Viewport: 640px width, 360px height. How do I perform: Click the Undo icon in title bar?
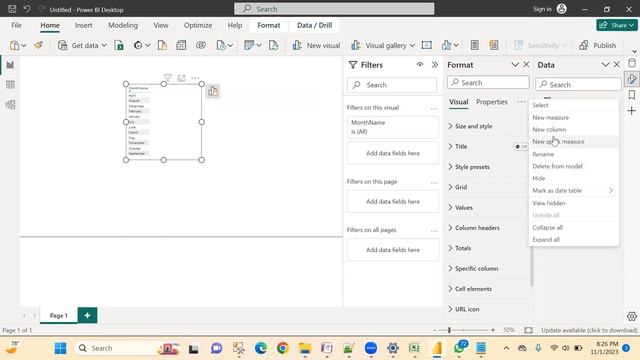tap(27, 9)
